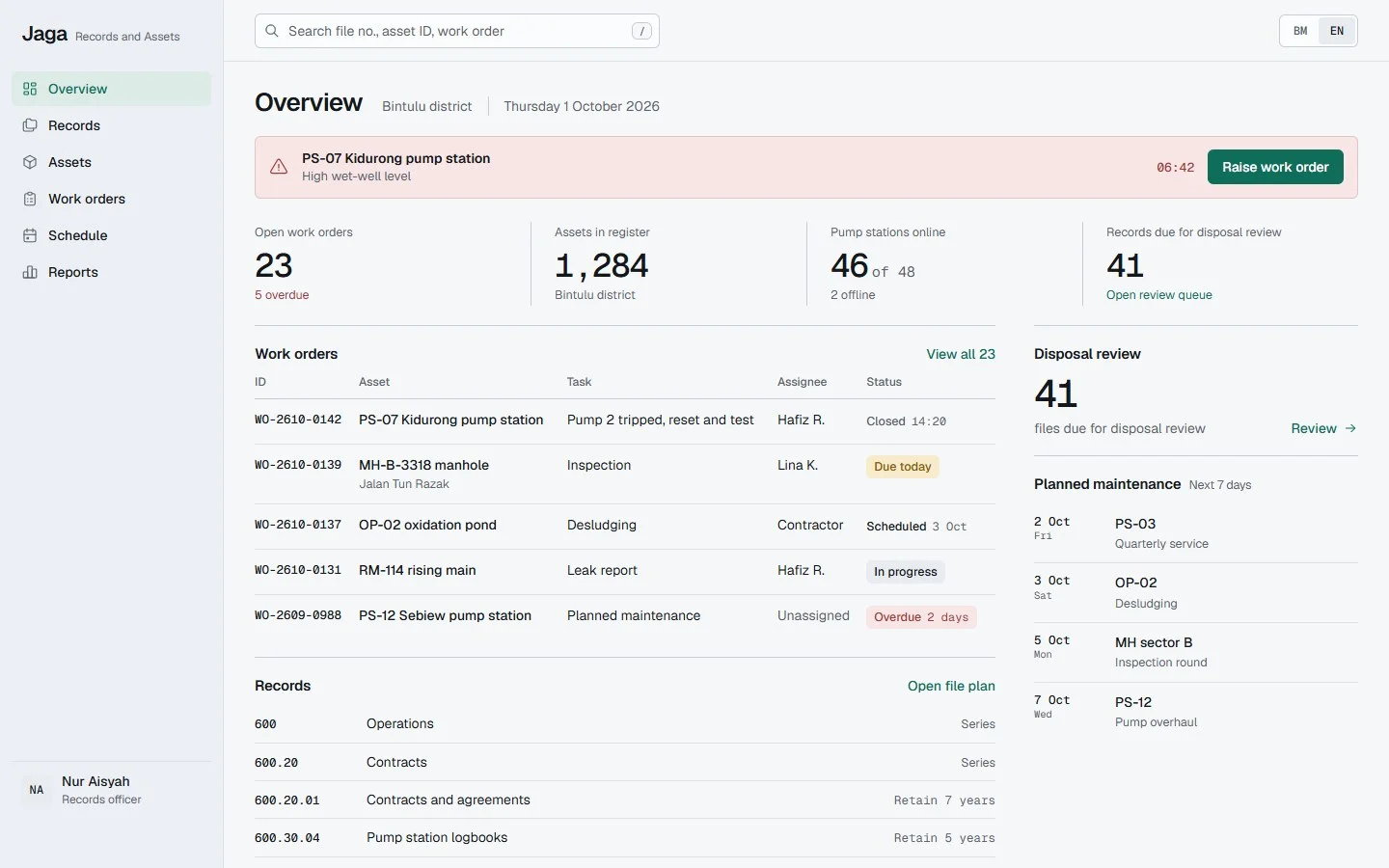Click the search input field
This screenshot has width=1389, height=868.
point(457,31)
